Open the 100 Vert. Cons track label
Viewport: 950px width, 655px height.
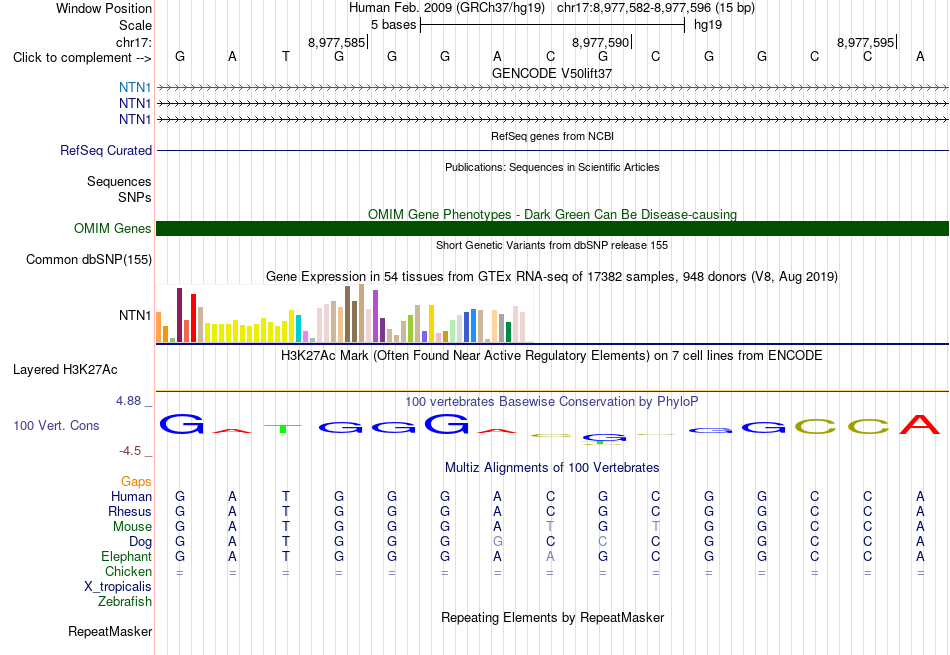point(56,425)
